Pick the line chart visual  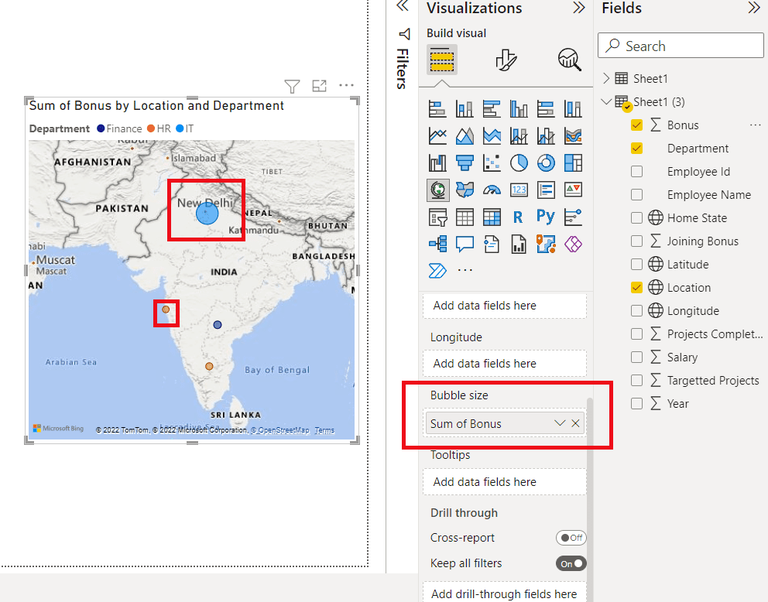(437, 136)
